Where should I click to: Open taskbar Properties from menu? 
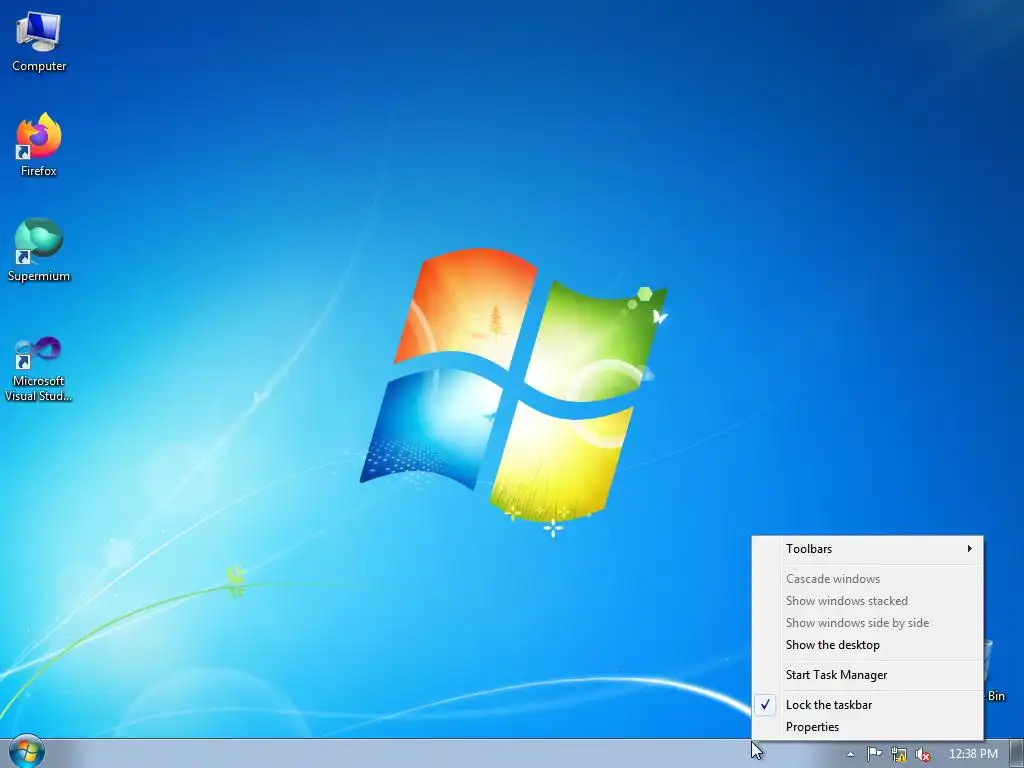click(868, 727)
